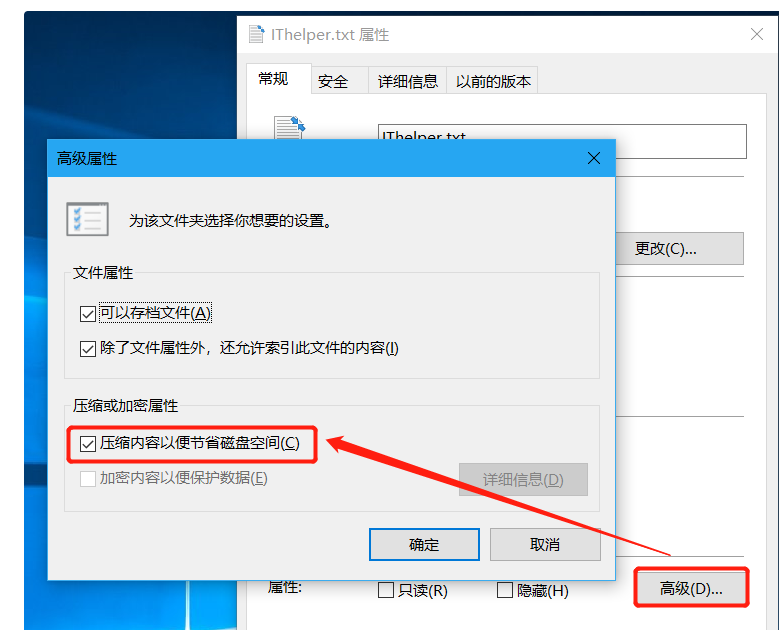
Task: Enable the Read-only (R) attribute
Action: (x=386, y=590)
